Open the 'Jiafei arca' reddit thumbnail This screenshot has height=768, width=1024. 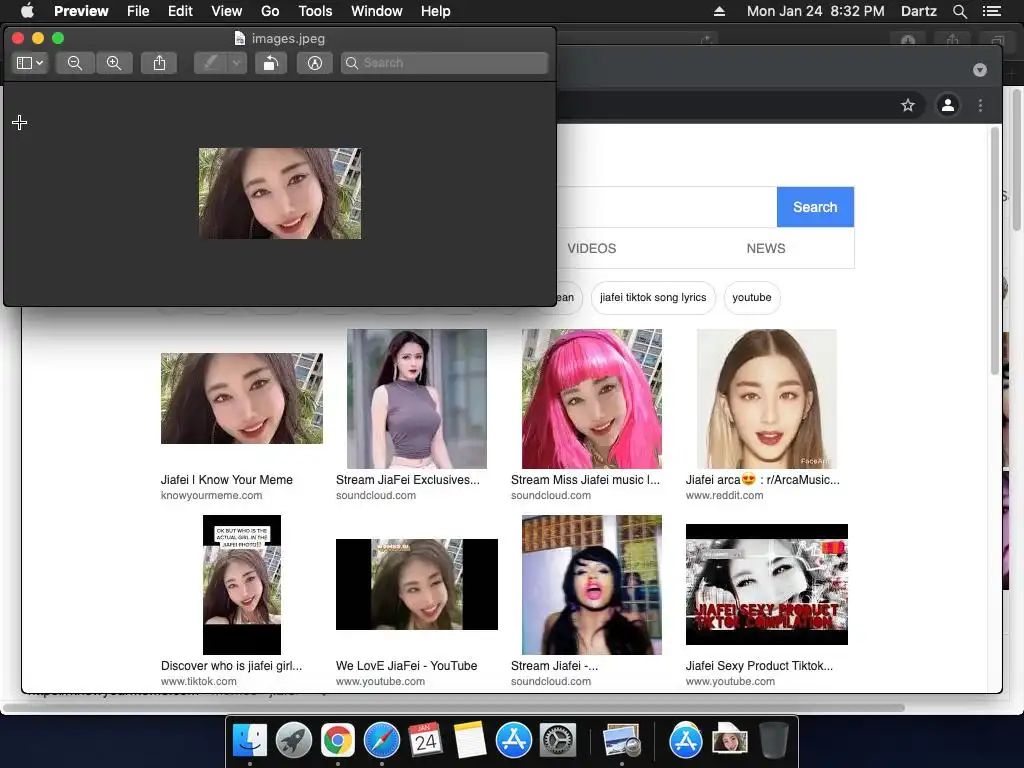pyautogui.click(x=767, y=398)
